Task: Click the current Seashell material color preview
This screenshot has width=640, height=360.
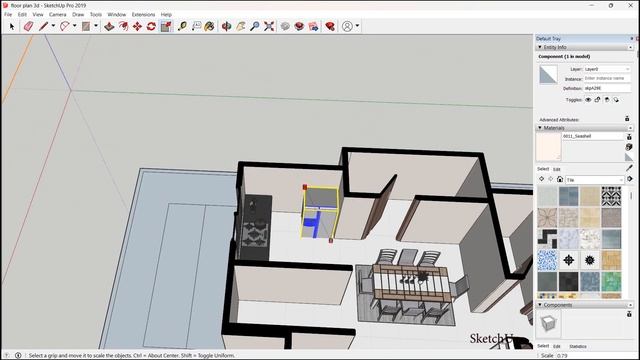Action: click(549, 147)
